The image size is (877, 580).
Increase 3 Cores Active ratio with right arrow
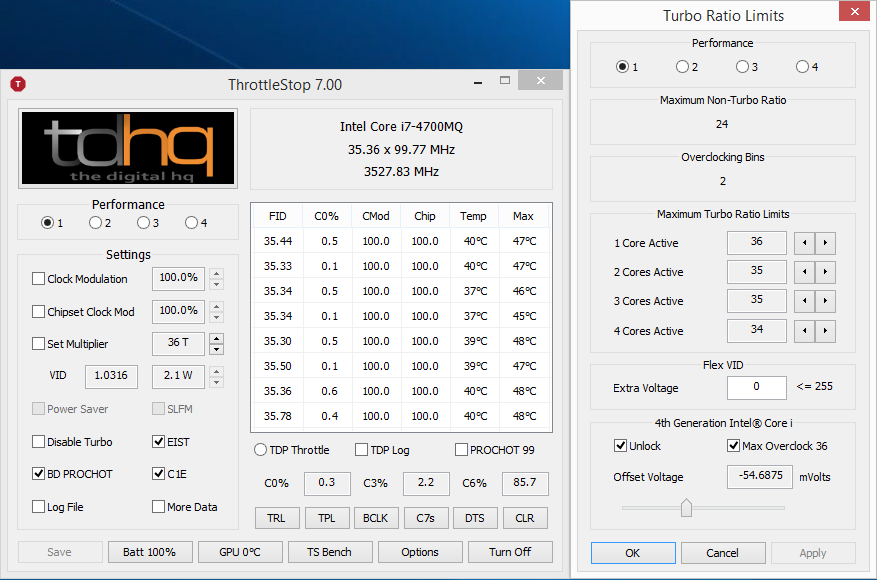pos(826,301)
